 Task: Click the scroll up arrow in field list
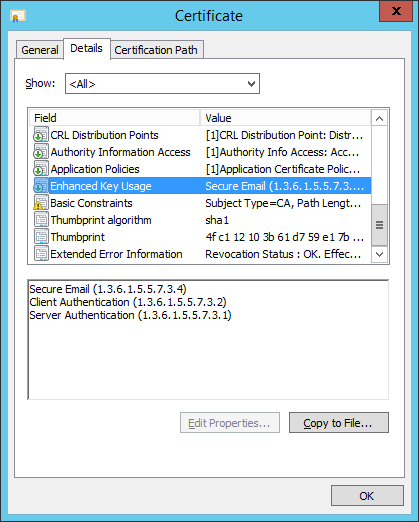pos(379,118)
